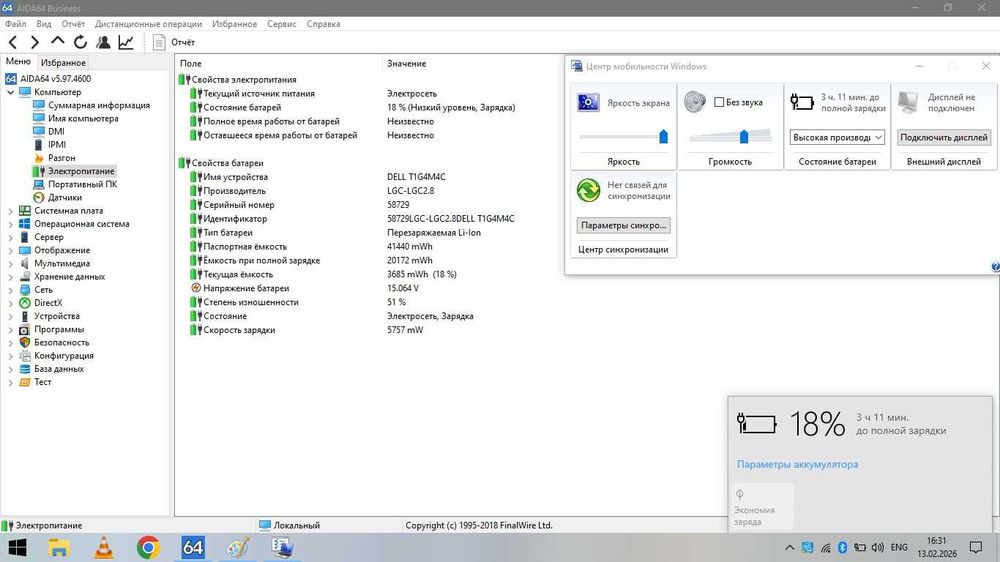The height and width of the screenshot is (562, 1000).
Task: Open Дистанционные операции menu
Action: (149, 24)
